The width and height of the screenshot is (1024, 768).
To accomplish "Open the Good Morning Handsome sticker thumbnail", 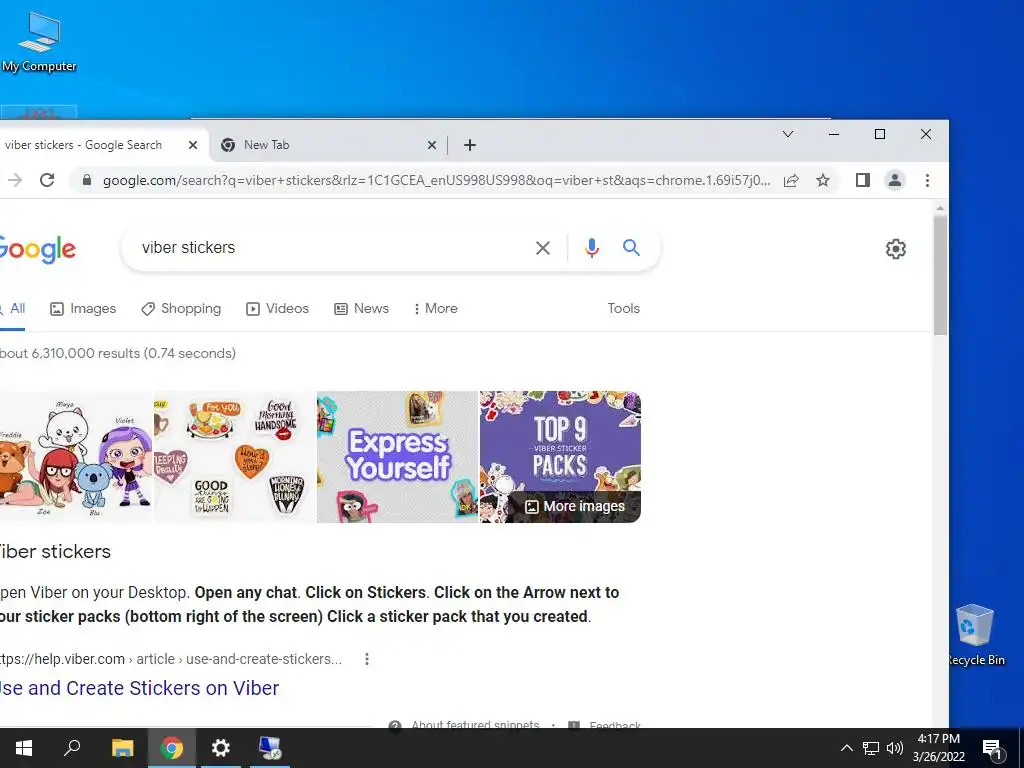I will pyautogui.click(x=234, y=457).
